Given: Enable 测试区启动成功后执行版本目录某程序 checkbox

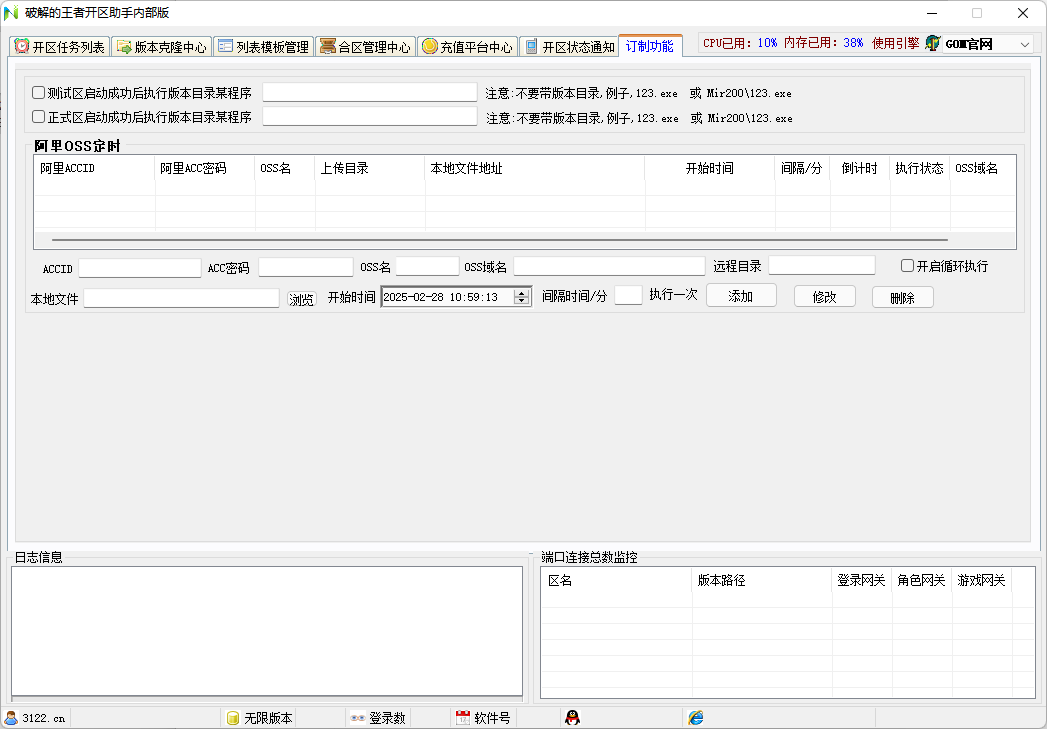Looking at the screenshot, I should [39, 93].
